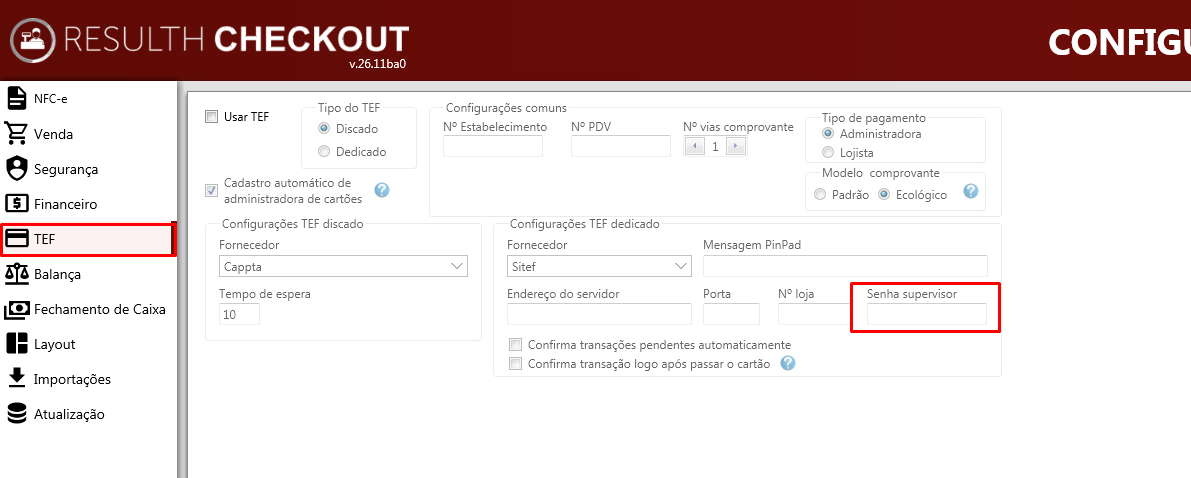
Task: Open the Layout grid icon
Action: (x=17, y=343)
